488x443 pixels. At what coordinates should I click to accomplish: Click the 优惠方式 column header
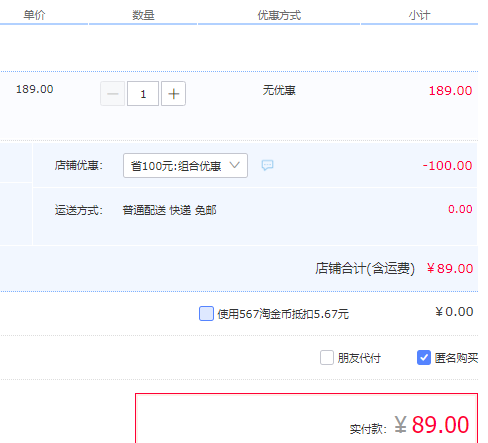click(279, 15)
